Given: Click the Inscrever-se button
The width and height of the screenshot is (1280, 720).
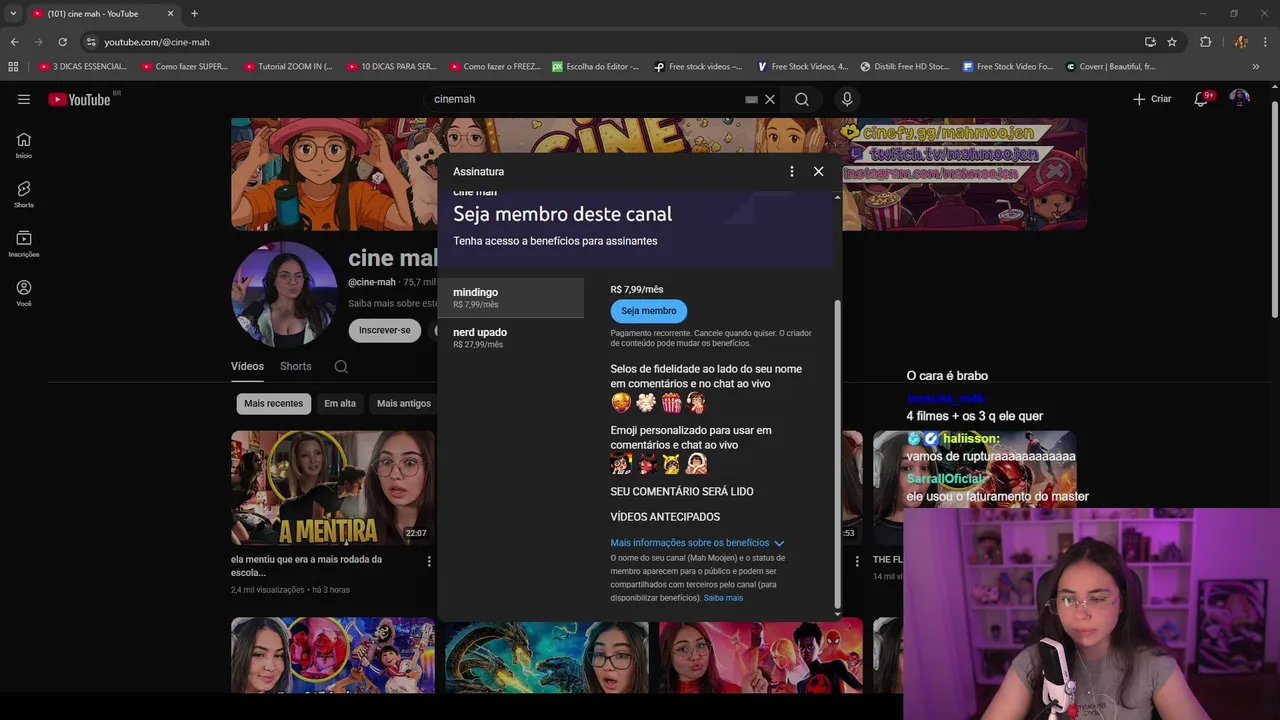Looking at the screenshot, I should (x=385, y=330).
